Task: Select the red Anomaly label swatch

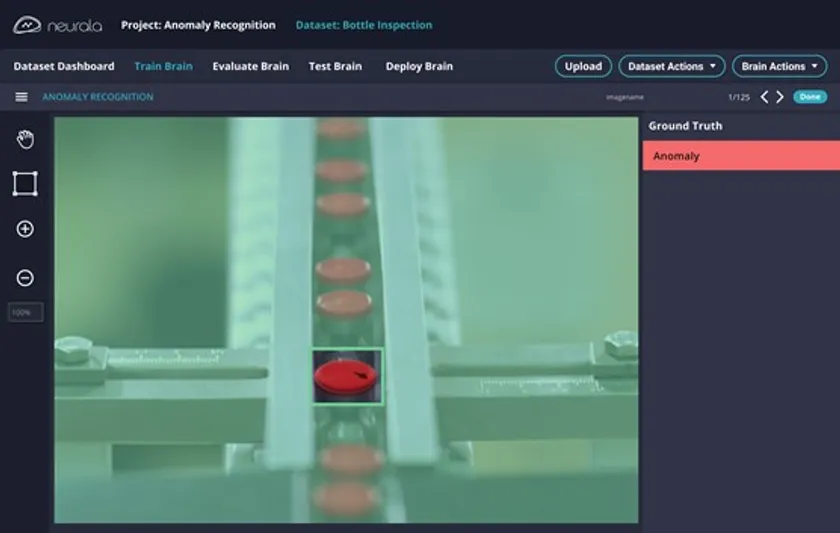Action: pyautogui.click(x=741, y=156)
